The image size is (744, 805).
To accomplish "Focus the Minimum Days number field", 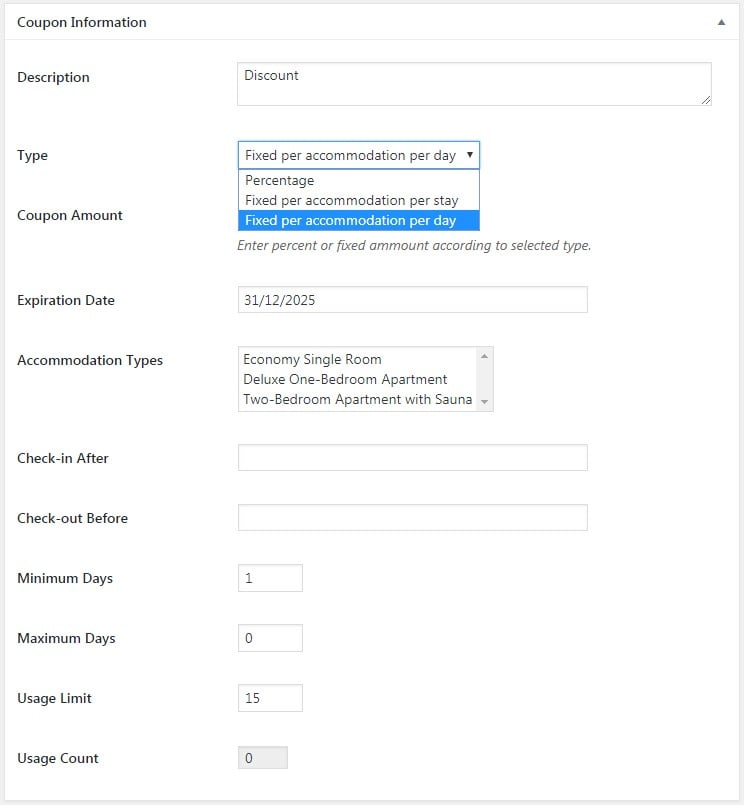I will point(270,578).
